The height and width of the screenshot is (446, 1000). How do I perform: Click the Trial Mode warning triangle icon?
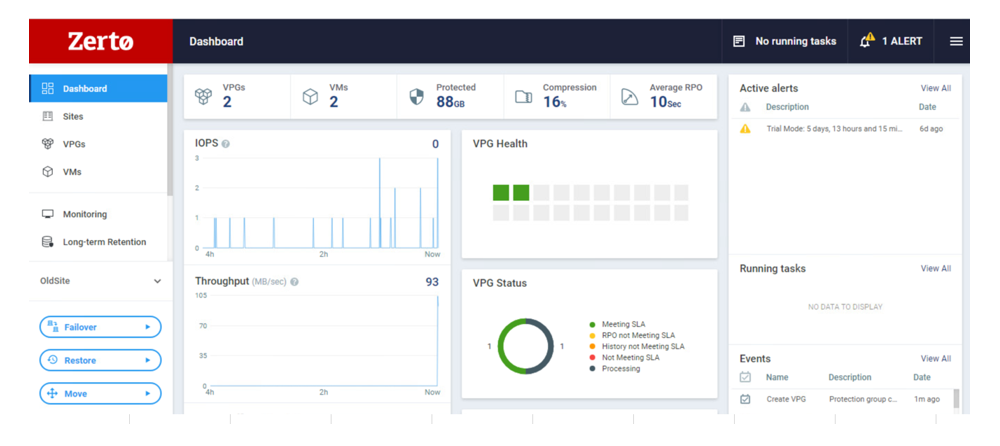click(745, 129)
